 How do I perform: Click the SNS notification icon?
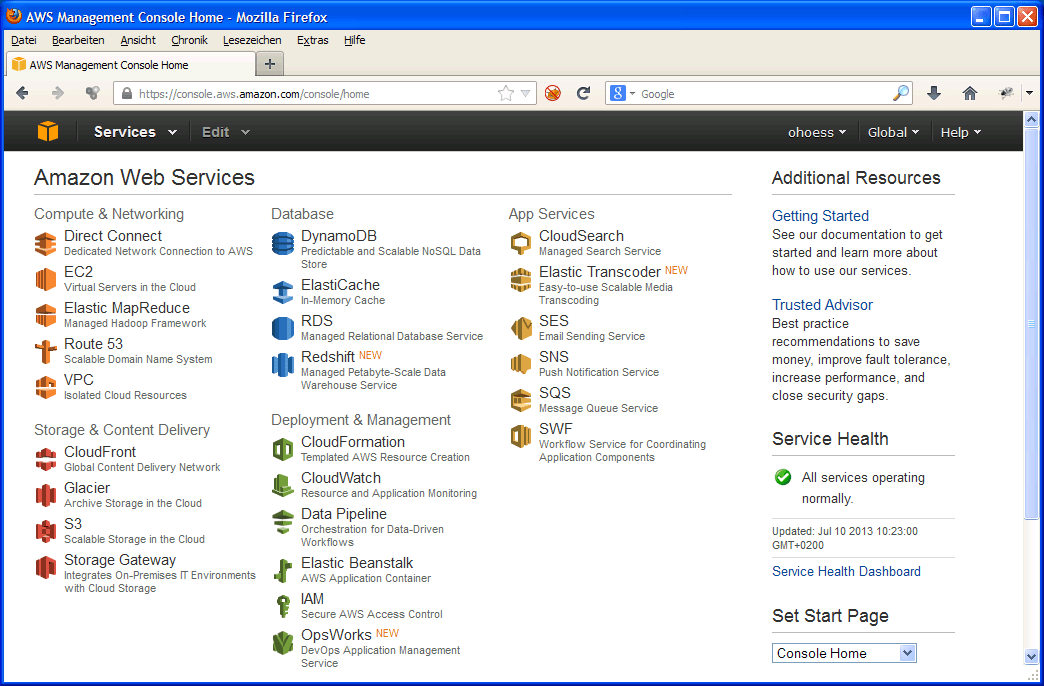click(x=521, y=364)
